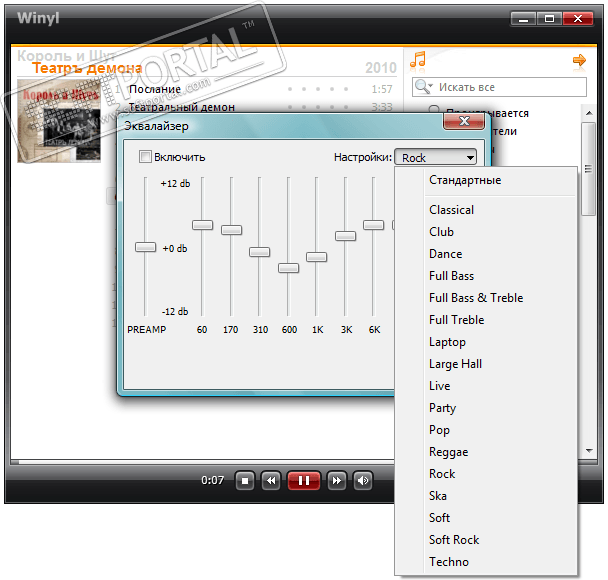The width and height of the screenshot is (608, 580).
Task: Click the Король и Шут album cover
Action: click(59, 121)
